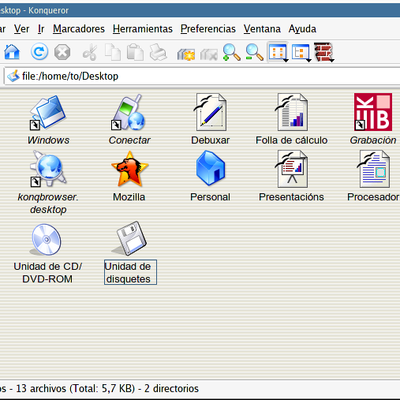
Task: Open the Ayuda menu
Action: tap(302, 29)
